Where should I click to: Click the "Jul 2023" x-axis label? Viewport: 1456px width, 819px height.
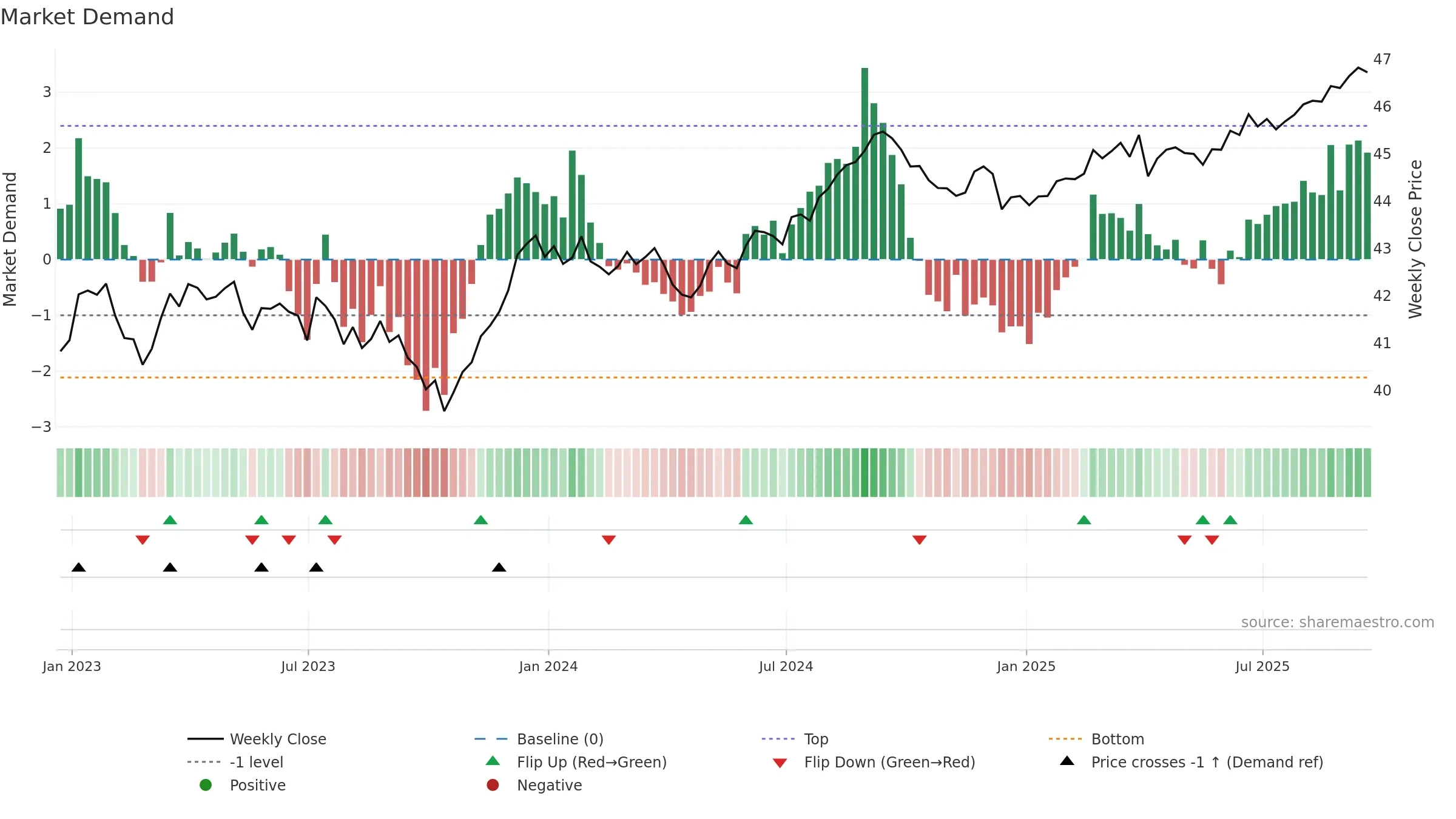(308, 667)
